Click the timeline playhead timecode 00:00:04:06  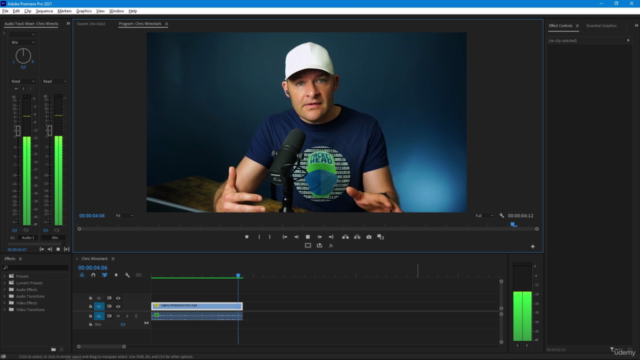[93, 268]
